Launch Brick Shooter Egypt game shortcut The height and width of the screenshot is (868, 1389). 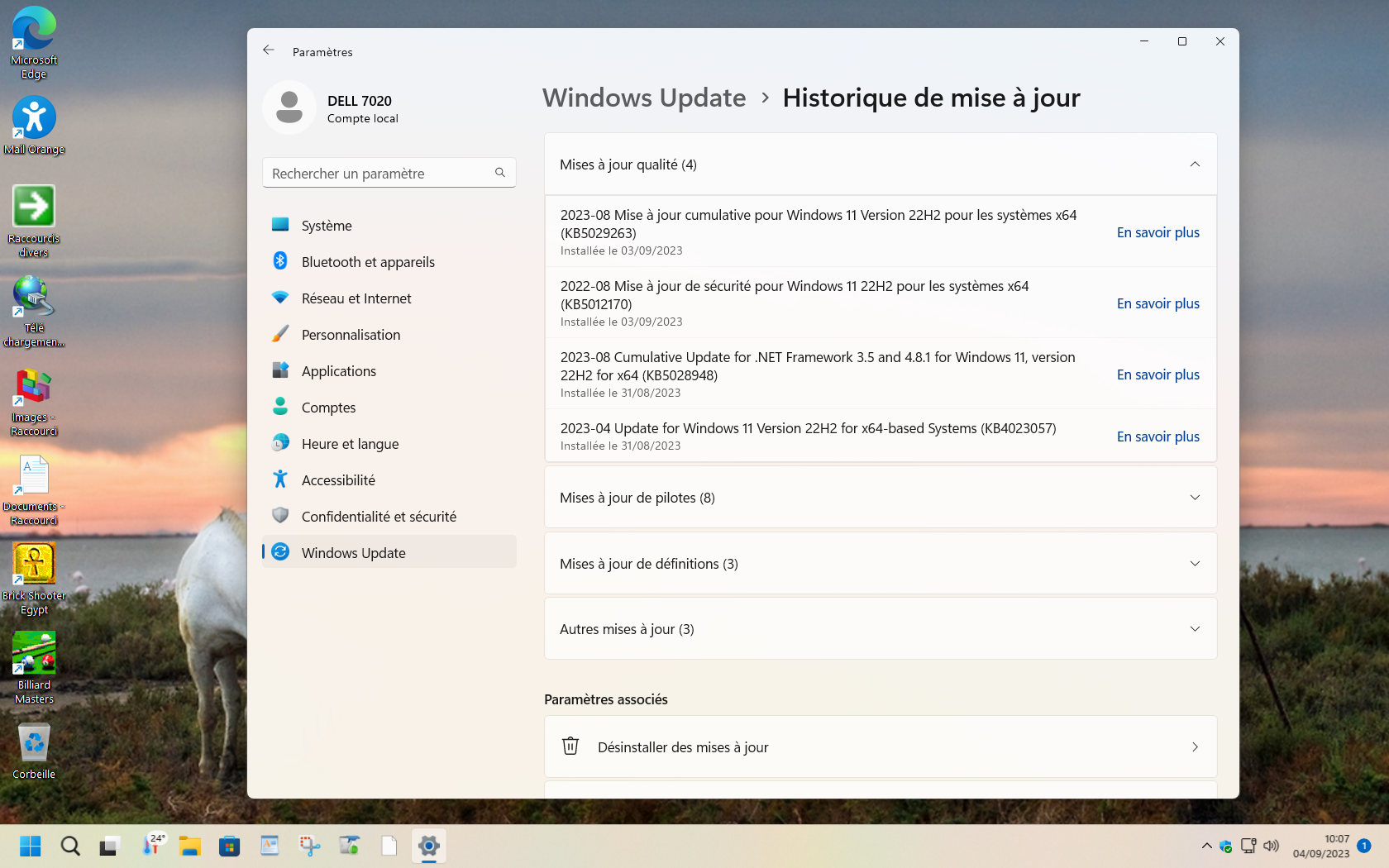coord(34,579)
